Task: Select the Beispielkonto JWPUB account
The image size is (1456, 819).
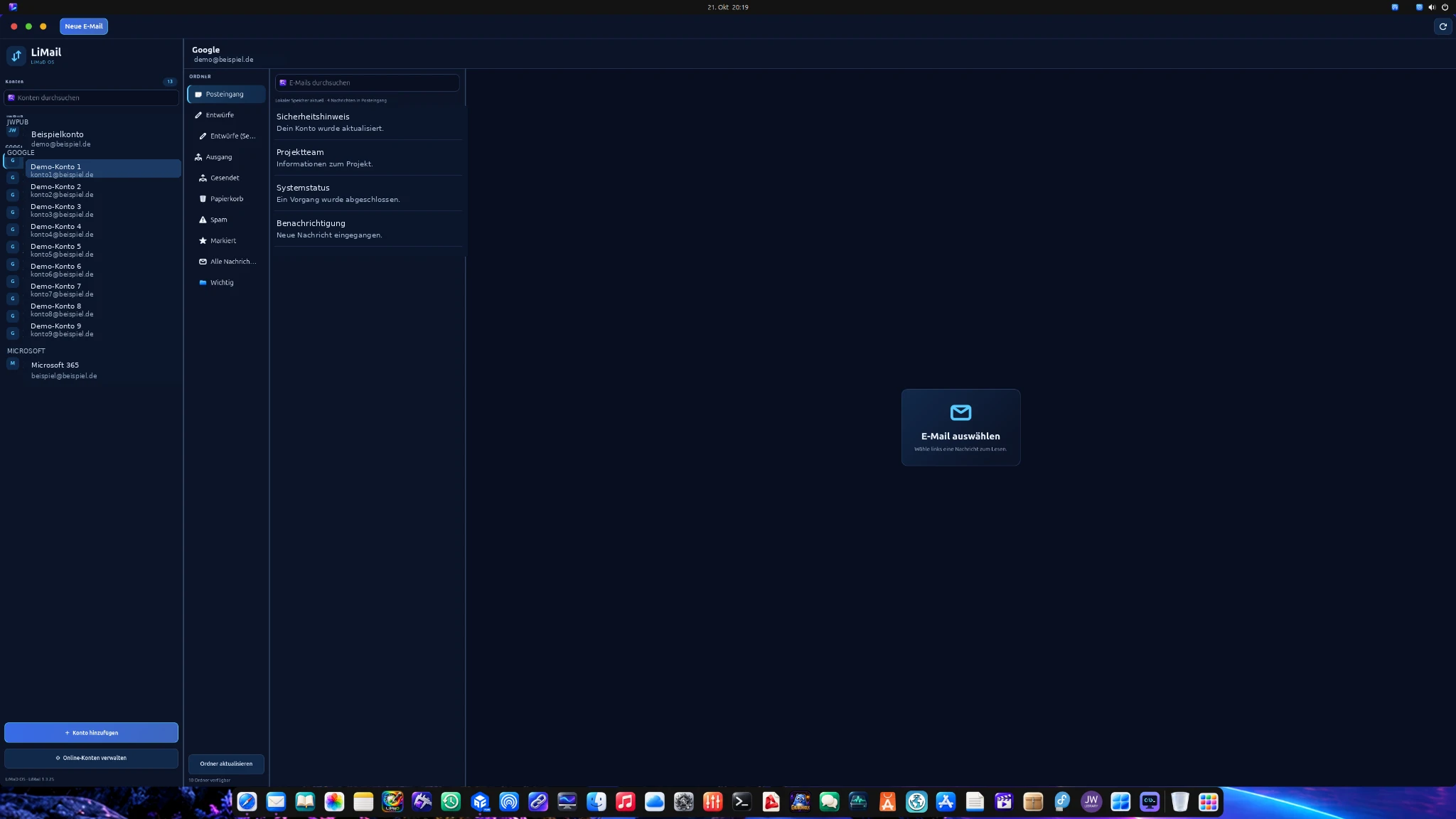Action: click(x=91, y=139)
